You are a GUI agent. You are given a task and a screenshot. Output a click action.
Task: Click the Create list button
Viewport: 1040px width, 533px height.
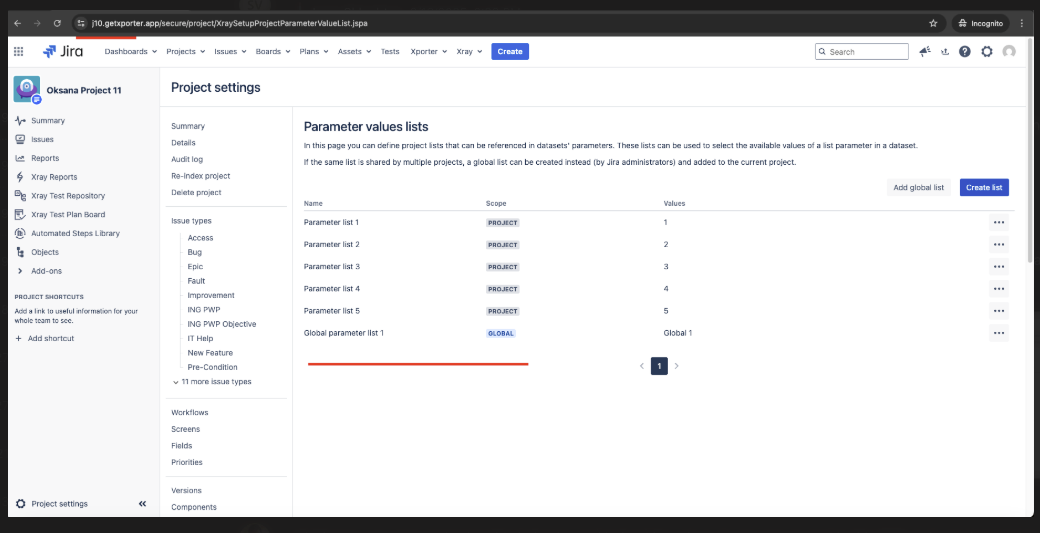(984, 187)
